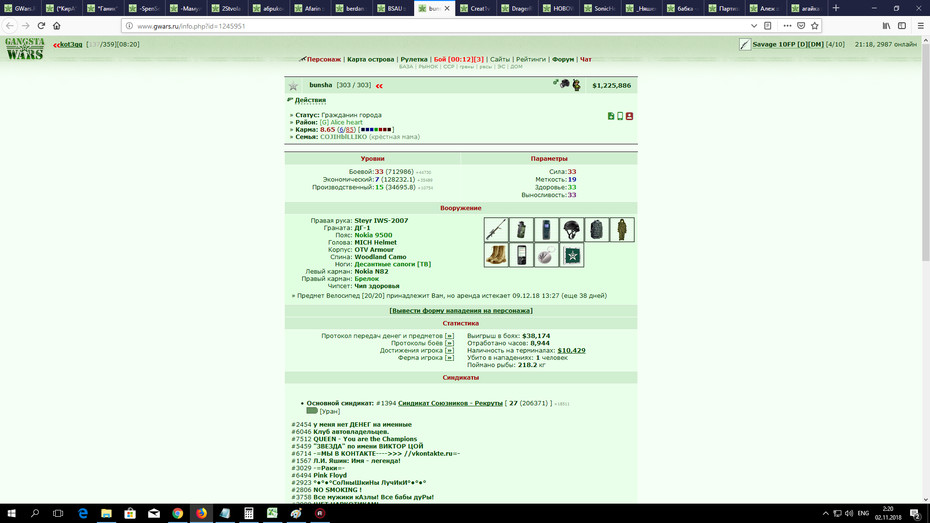Open the Woodland Camo suit item icon

pos(622,229)
